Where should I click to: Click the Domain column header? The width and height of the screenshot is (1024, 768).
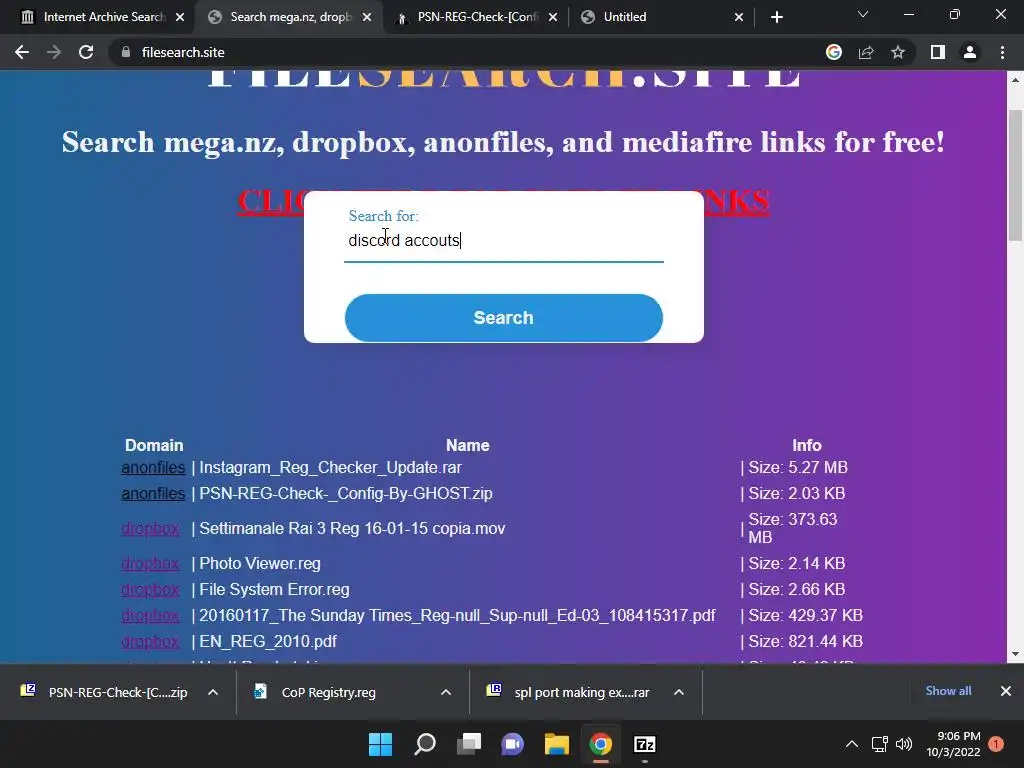(x=154, y=445)
